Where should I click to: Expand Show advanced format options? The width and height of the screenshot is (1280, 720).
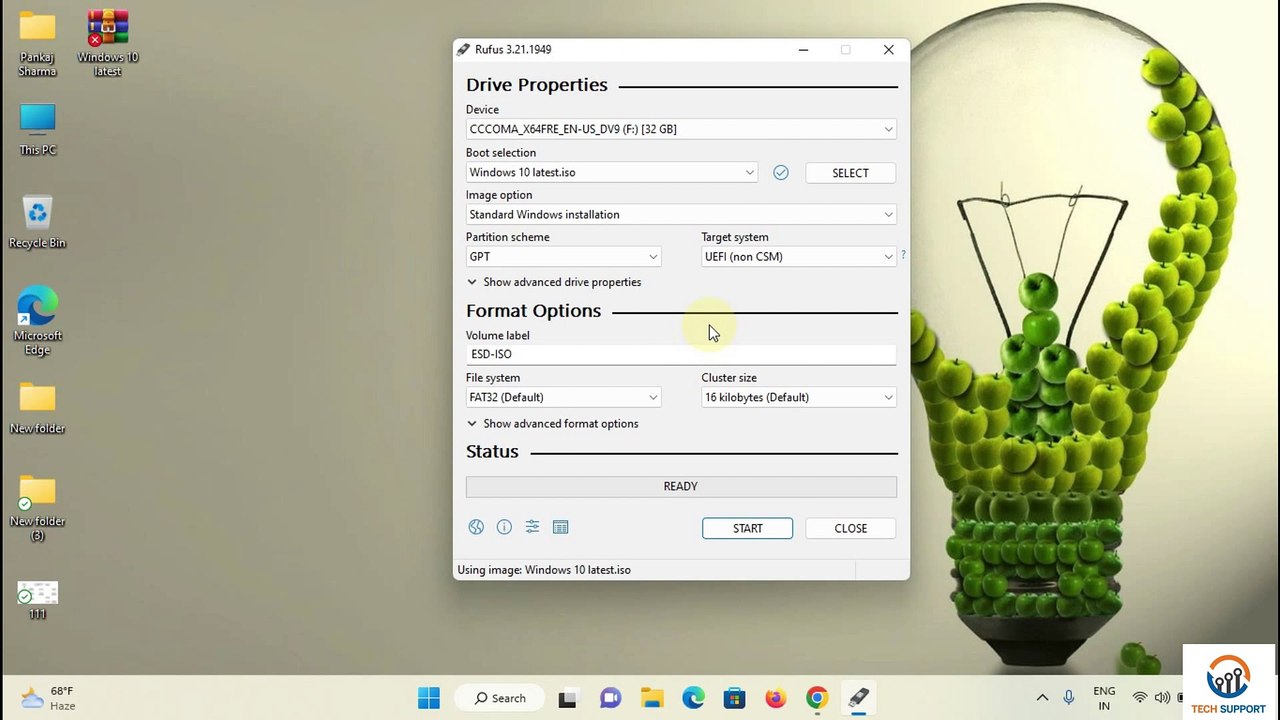552,423
